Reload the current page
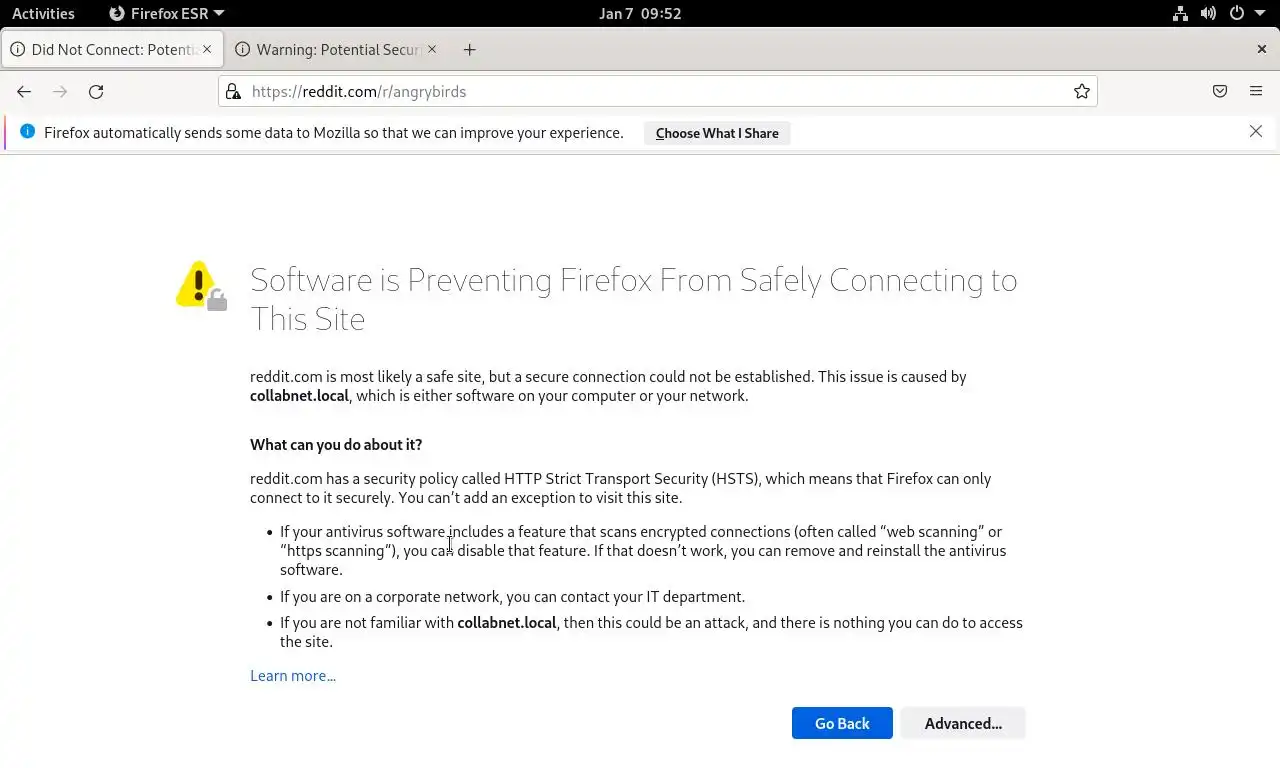1280x768 pixels. [x=96, y=91]
